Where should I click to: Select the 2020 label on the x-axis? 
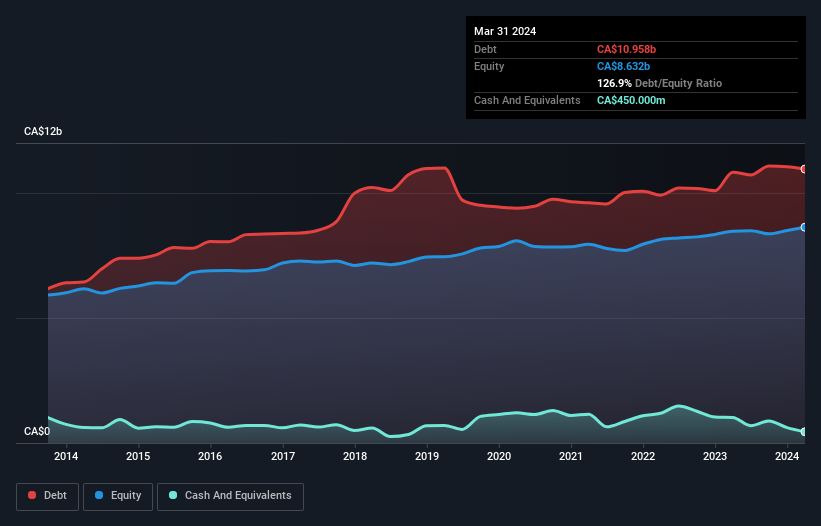[x=499, y=456]
